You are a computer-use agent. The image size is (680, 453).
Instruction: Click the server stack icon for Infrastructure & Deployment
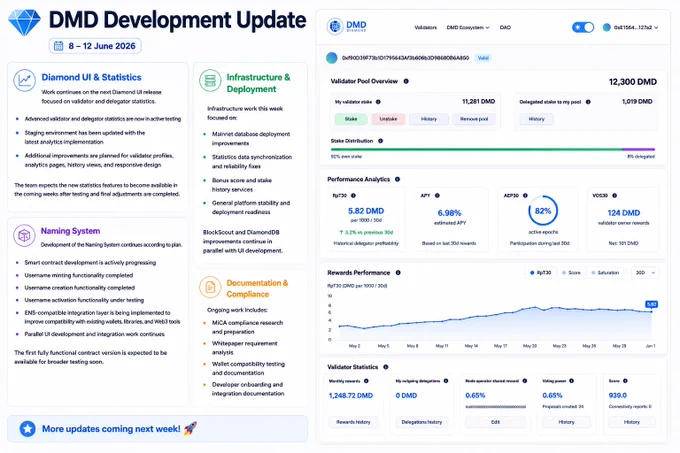click(210, 80)
